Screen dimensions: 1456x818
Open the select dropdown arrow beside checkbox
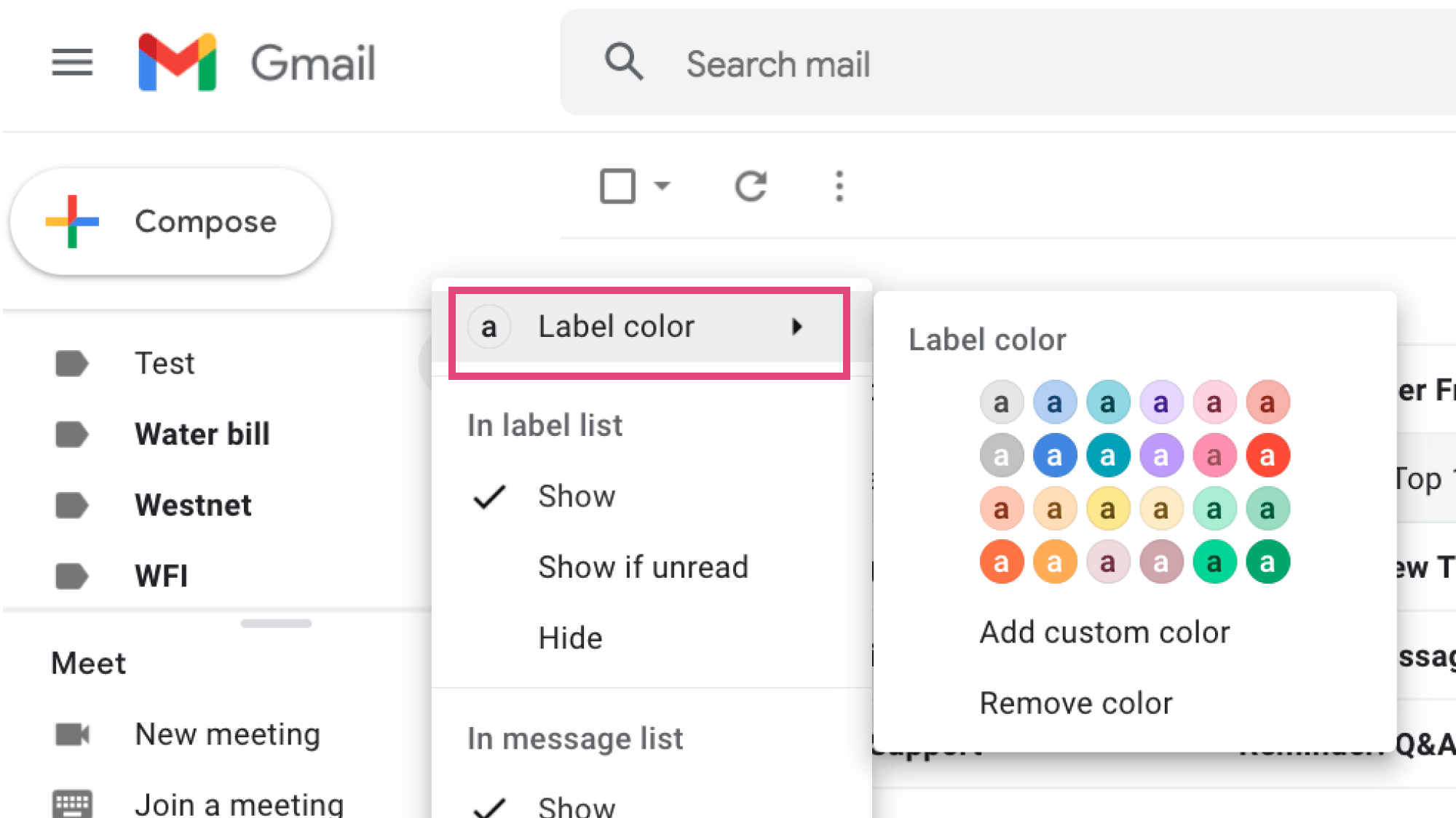(x=662, y=186)
